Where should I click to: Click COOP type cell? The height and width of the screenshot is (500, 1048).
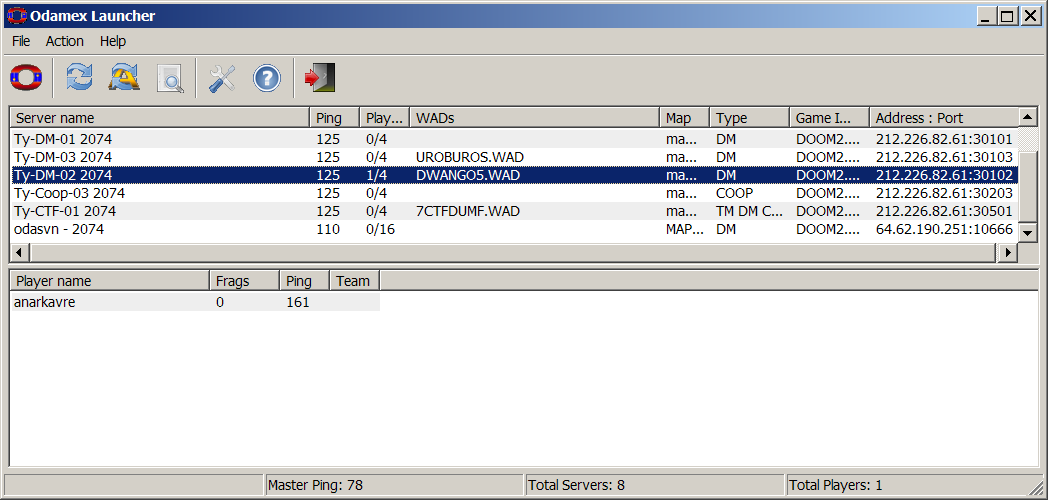(735, 193)
